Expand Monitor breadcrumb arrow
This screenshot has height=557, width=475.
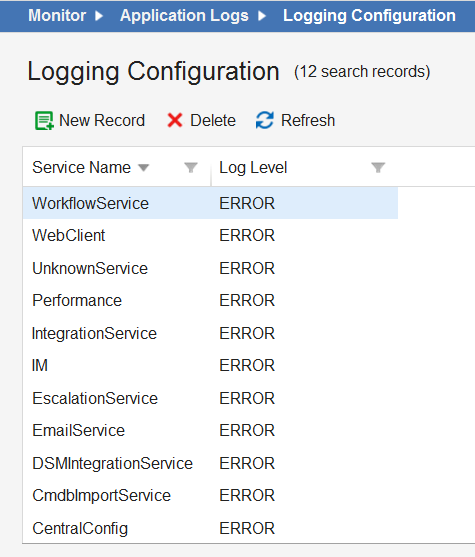click(x=99, y=16)
